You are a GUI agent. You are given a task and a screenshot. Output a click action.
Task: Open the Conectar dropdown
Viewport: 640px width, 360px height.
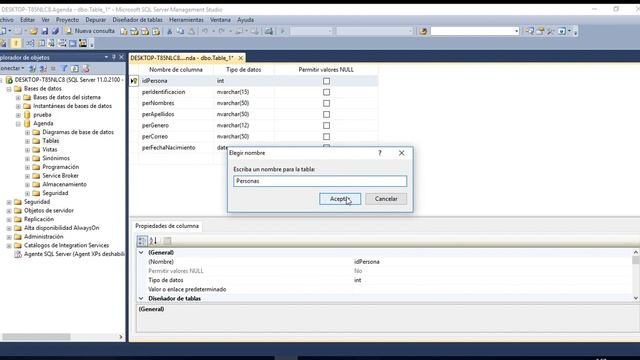pos(11,68)
